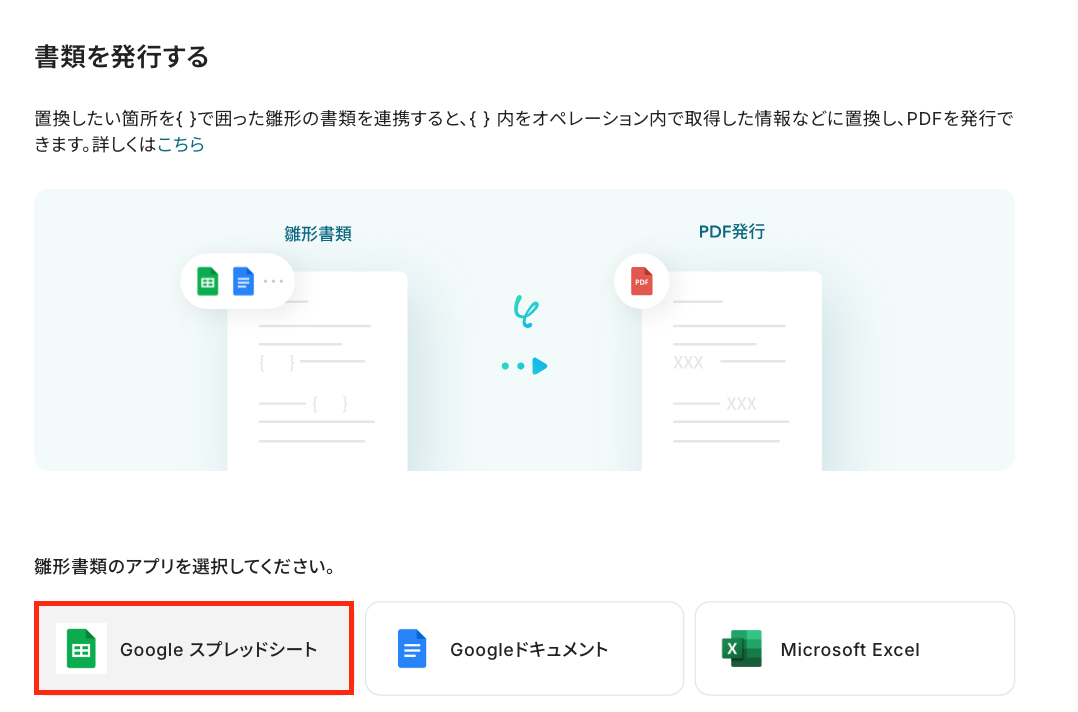Viewport: 1078px width, 712px height.
Task: Click the 雛形書類 label in the diagram
Action: coord(318,234)
